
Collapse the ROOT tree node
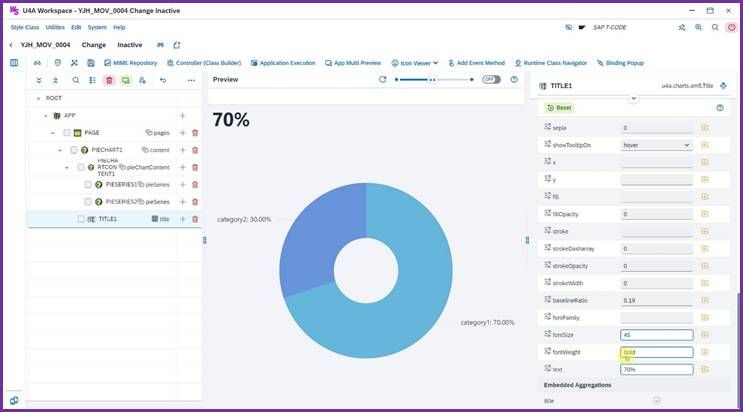tap(38, 98)
